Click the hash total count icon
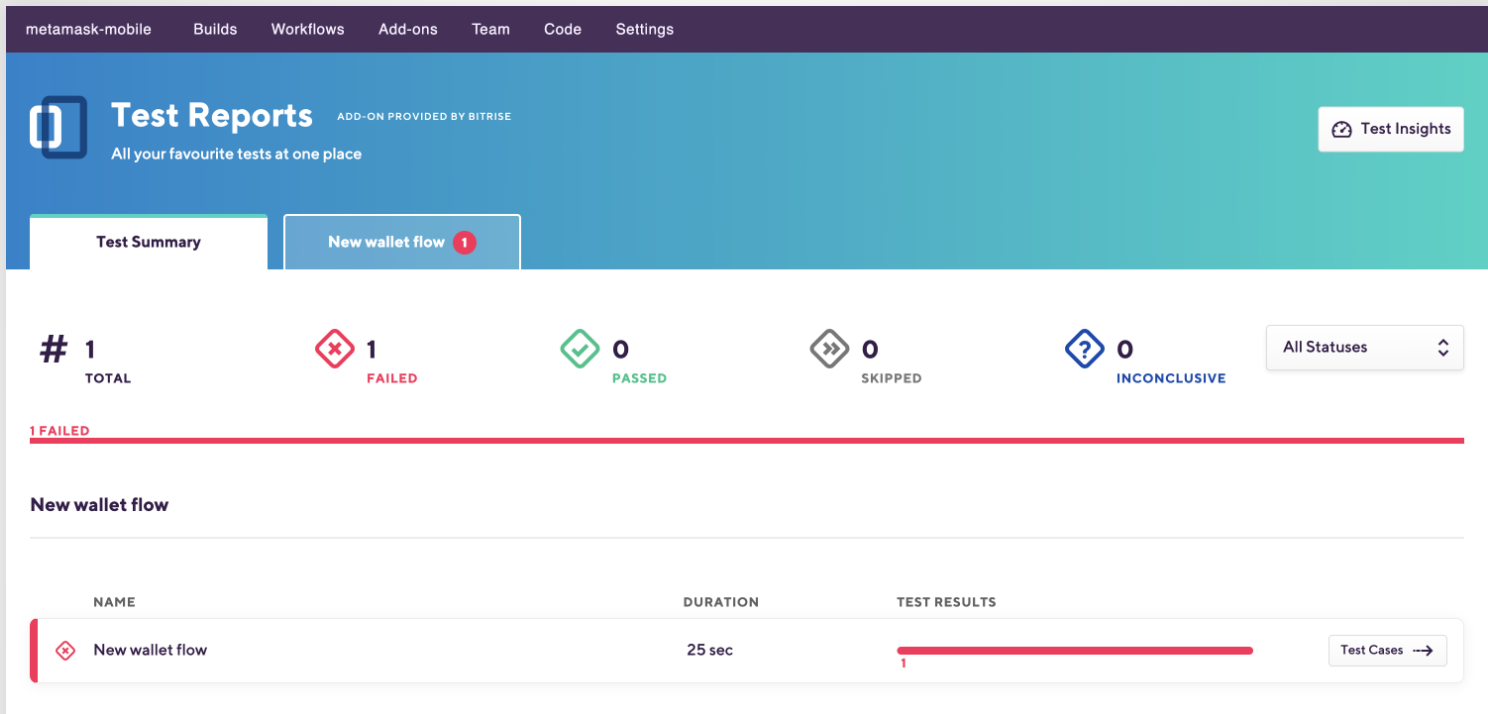The image size is (1488, 714). [53, 349]
